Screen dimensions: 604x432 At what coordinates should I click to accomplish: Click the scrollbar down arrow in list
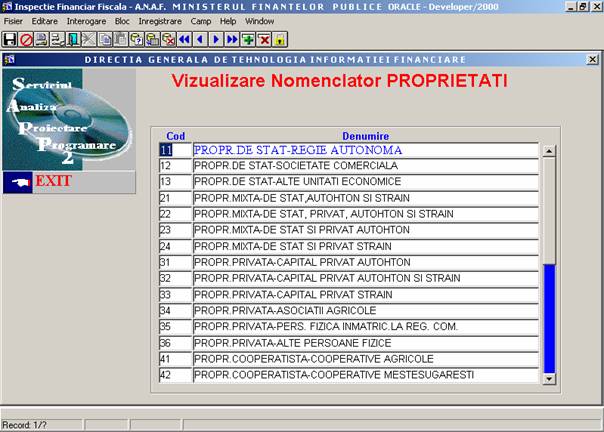click(x=548, y=378)
